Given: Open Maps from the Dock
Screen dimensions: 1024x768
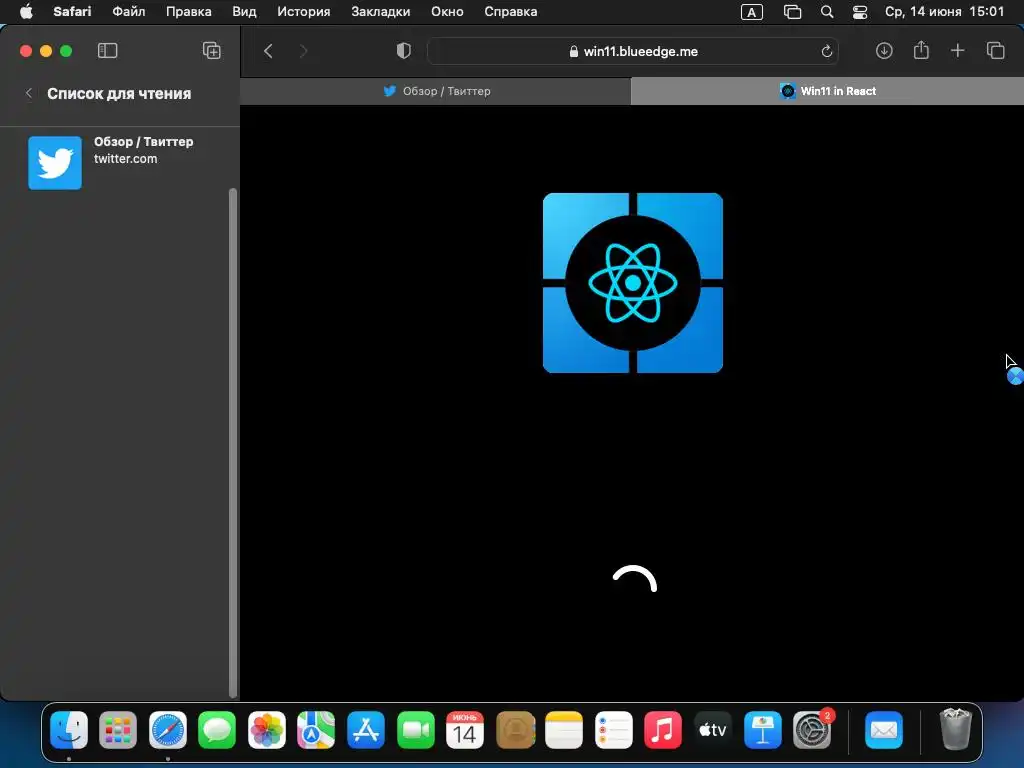Looking at the screenshot, I should [x=316, y=730].
